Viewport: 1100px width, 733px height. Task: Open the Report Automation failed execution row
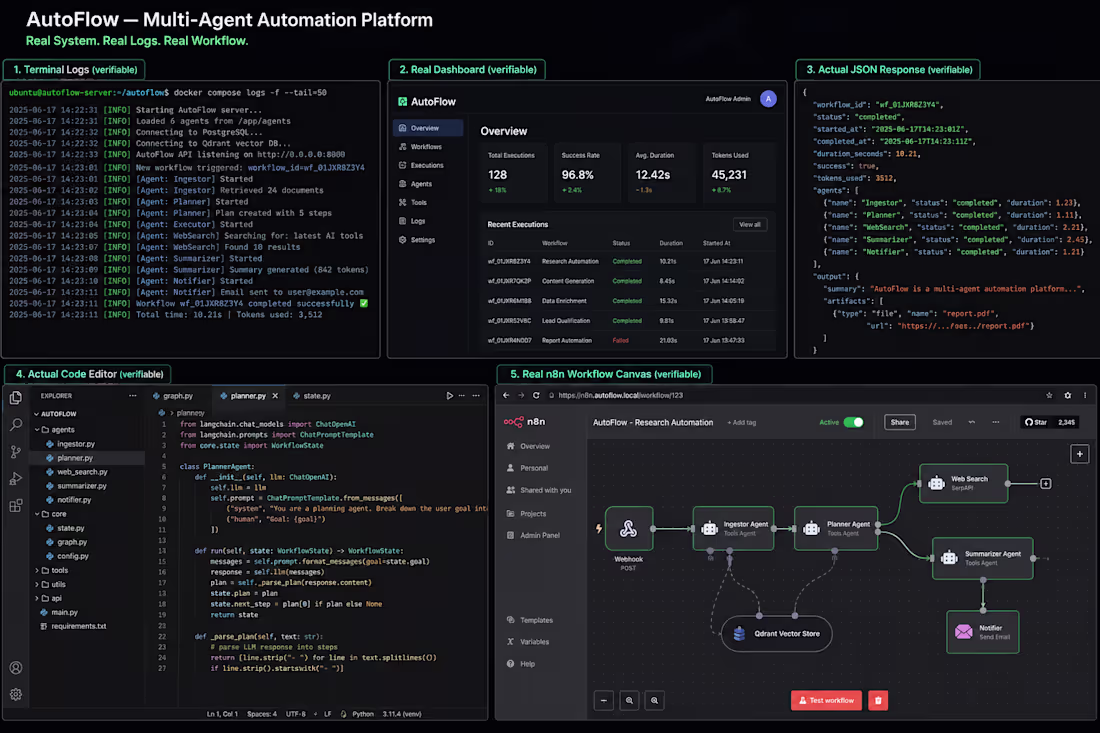(628, 341)
